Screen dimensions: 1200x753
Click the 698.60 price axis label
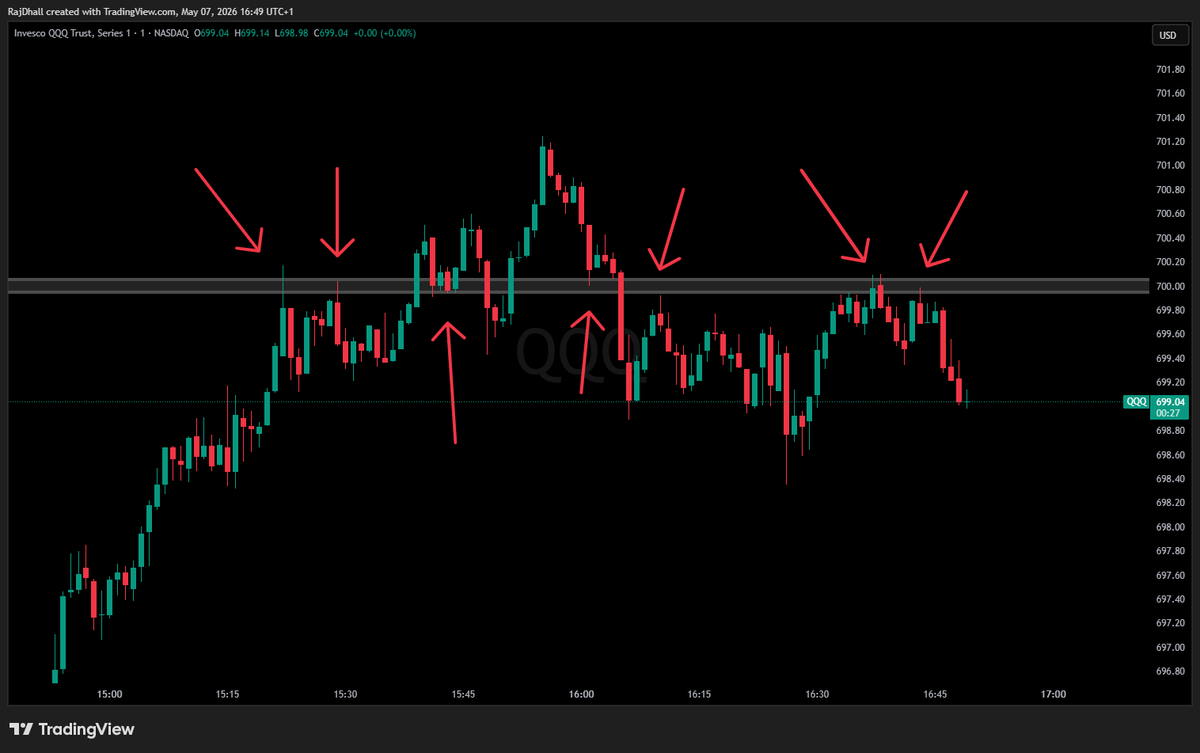tap(1170, 455)
